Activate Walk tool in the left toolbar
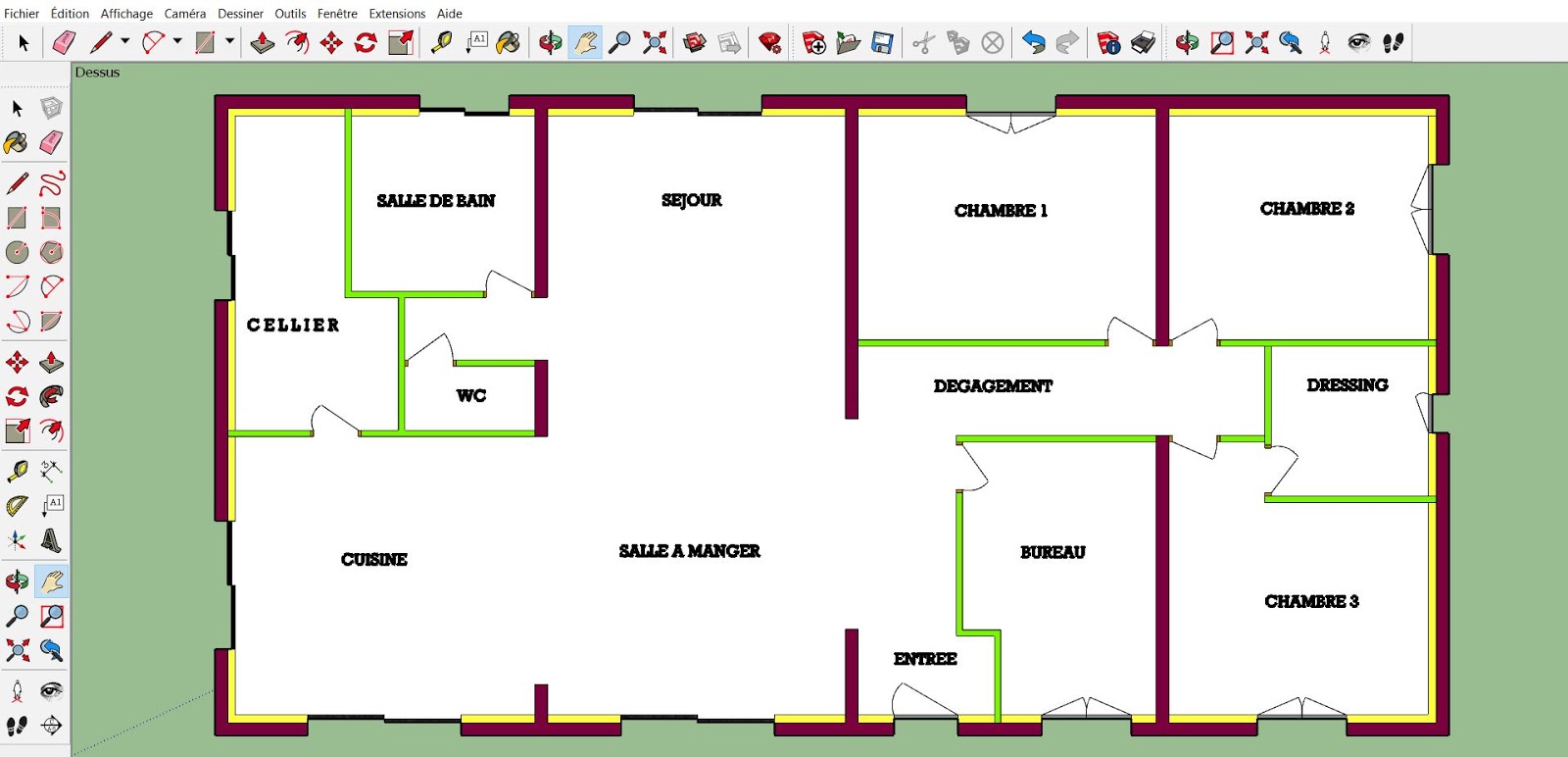Viewport: 1568px width, 757px height. pyautogui.click(x=17, y=726)
